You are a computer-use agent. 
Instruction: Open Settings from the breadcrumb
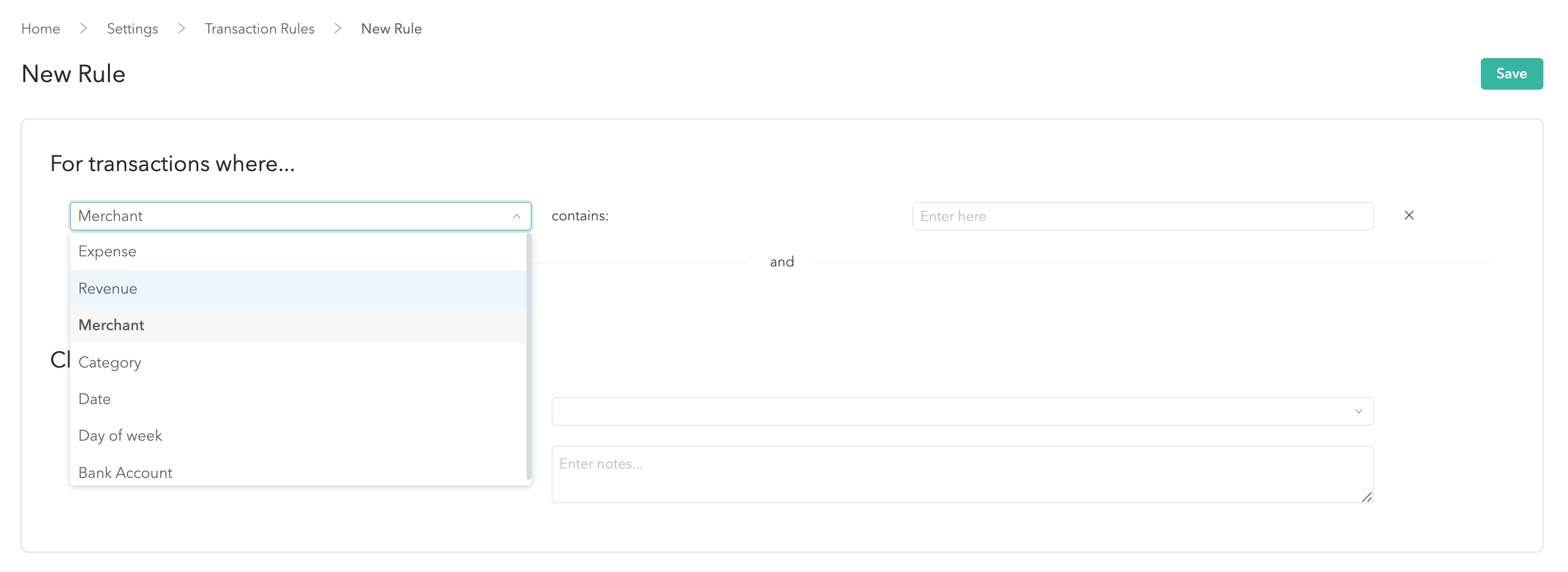click(133, 28)
